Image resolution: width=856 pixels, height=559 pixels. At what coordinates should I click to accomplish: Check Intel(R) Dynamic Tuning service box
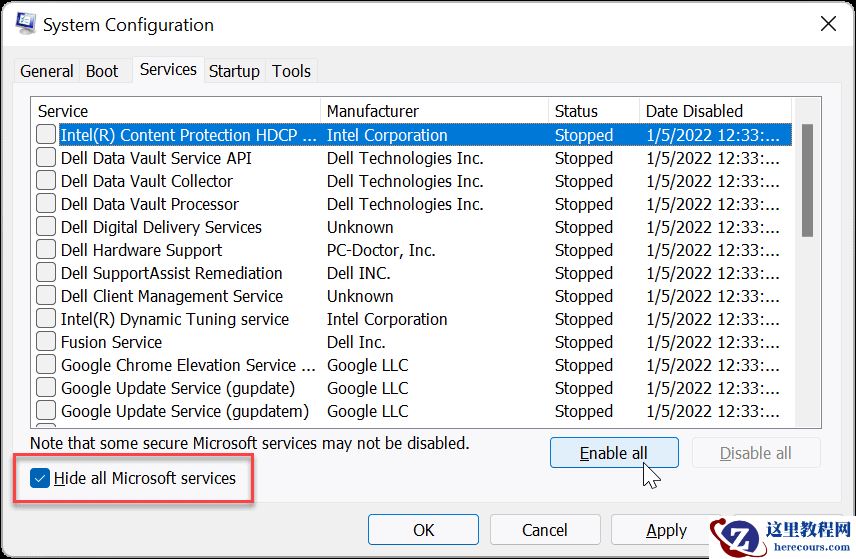click(46, 318)
